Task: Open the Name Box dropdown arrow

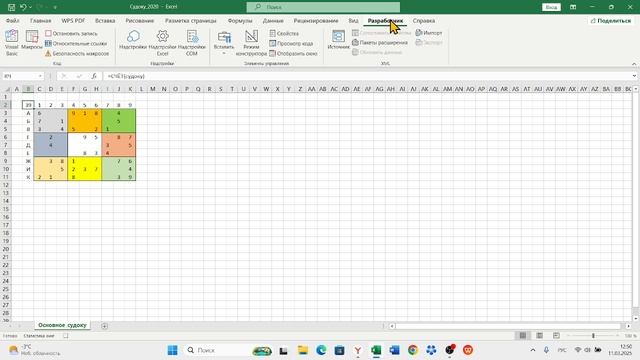Action: [x=40, y=76]
